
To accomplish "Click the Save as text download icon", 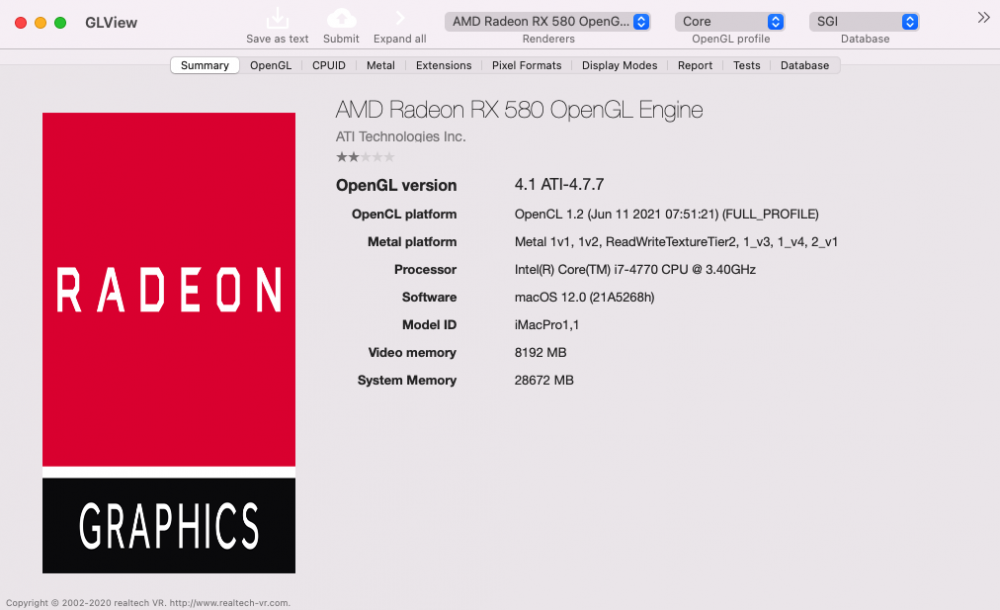I will [x=277, y=18].
